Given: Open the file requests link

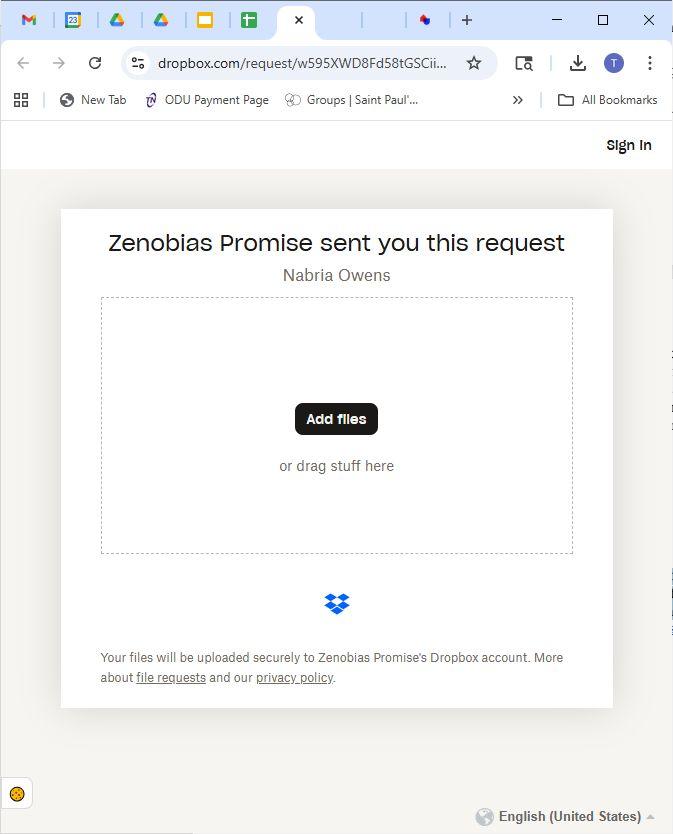Looking at the screenshot, I should point(171,678).
